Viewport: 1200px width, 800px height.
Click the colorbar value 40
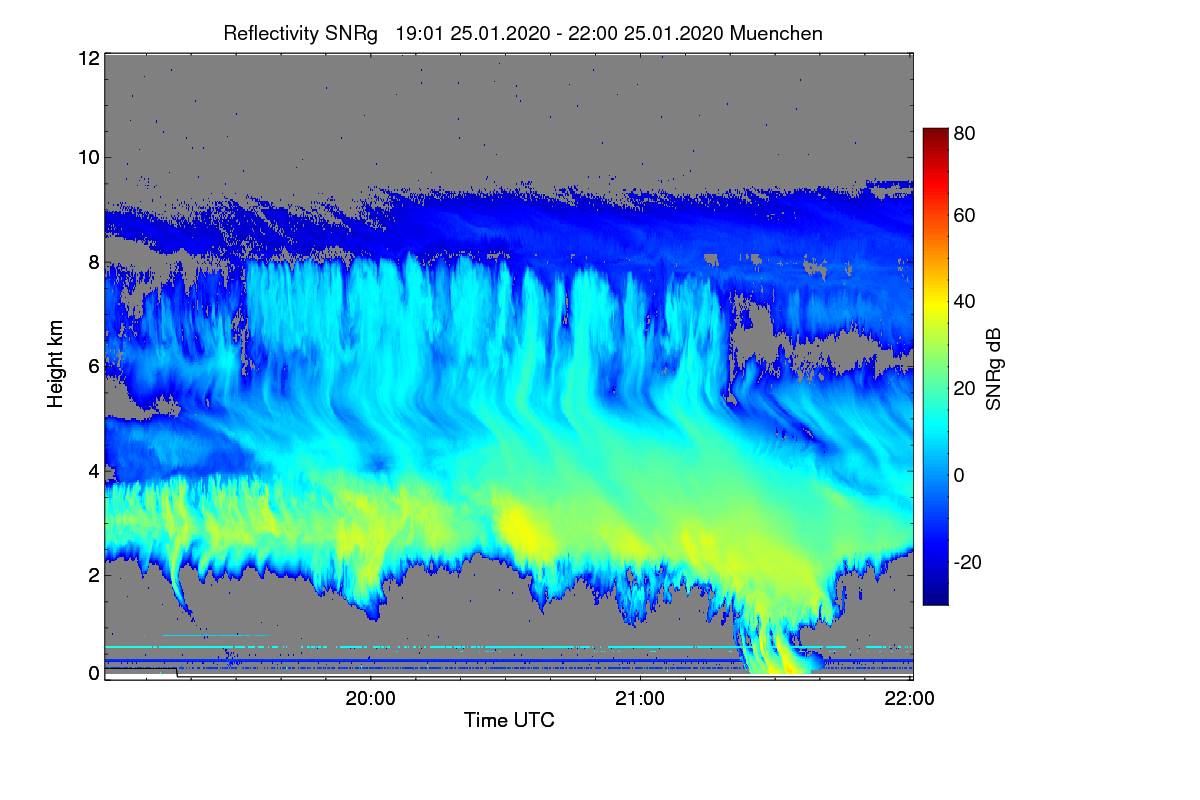[x=964, y=302]
